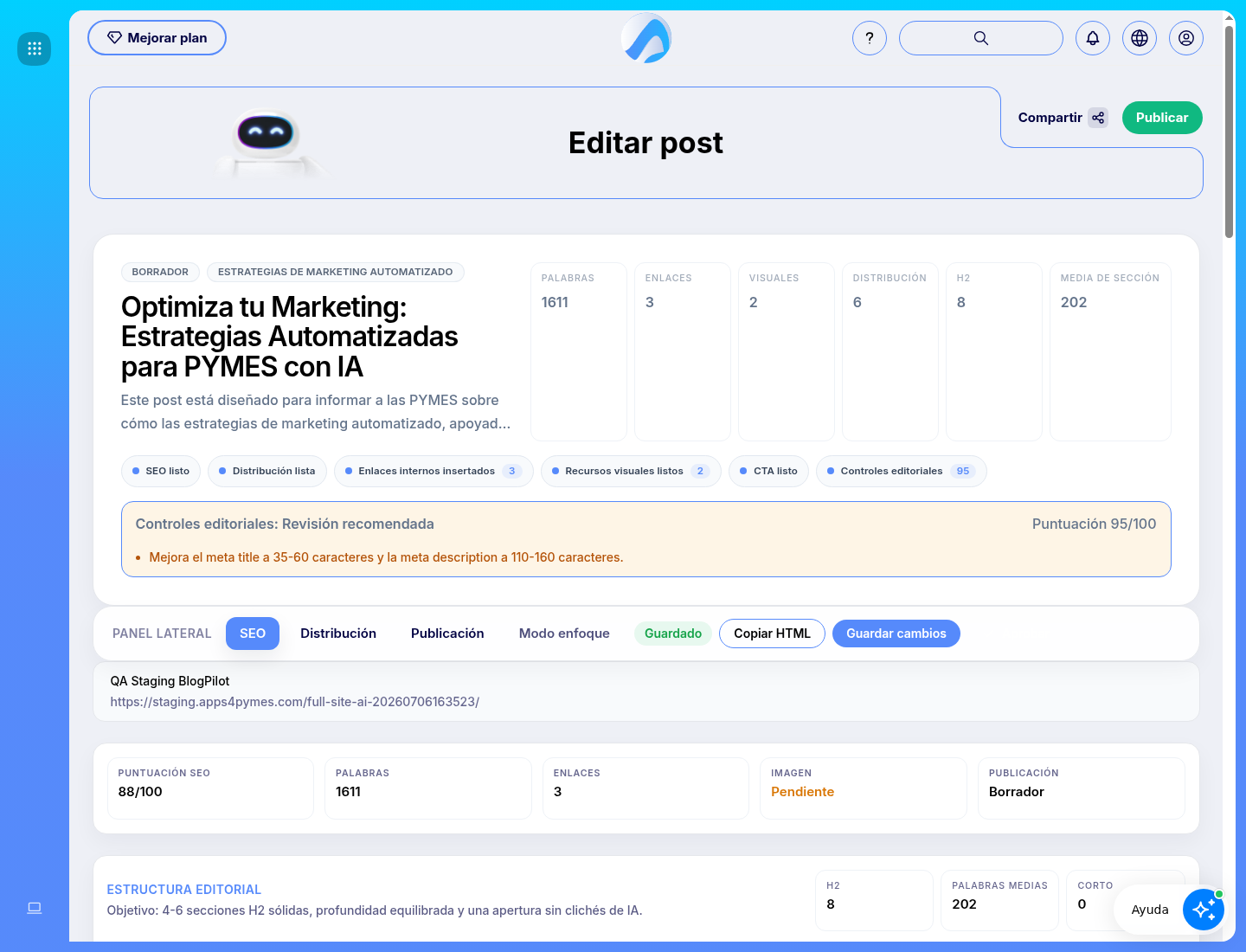1246x952 pixels.
Task: Click Enlaces internos insertados chip
Action: coord(434,471)
